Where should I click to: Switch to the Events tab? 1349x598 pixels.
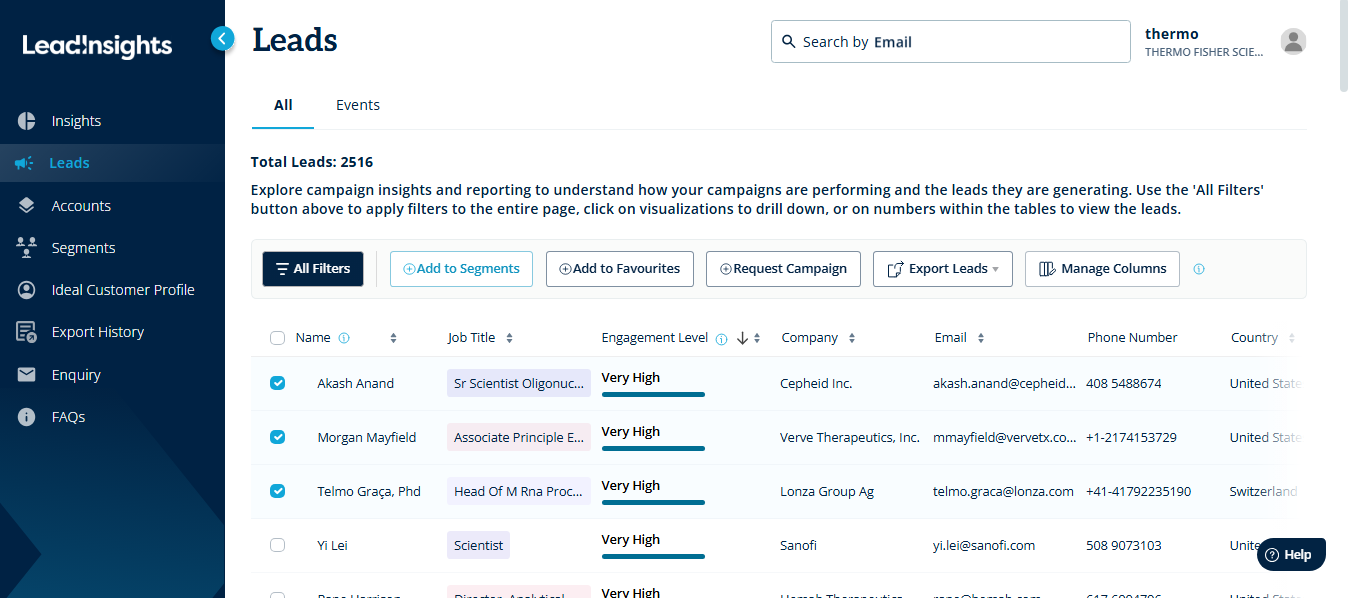pos(358,105)
